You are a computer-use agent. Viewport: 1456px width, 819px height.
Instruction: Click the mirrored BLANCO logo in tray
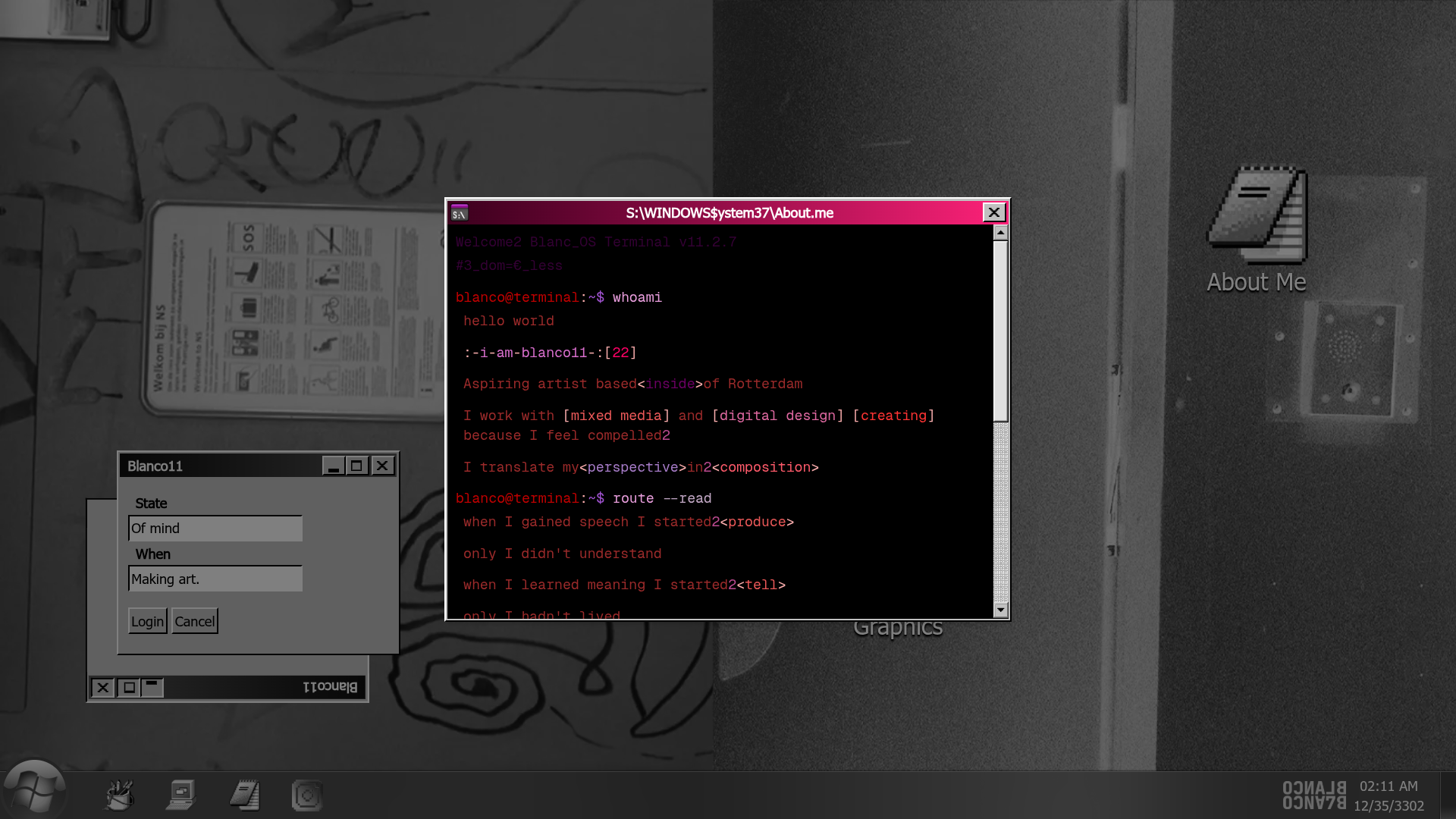[1314, 795]
